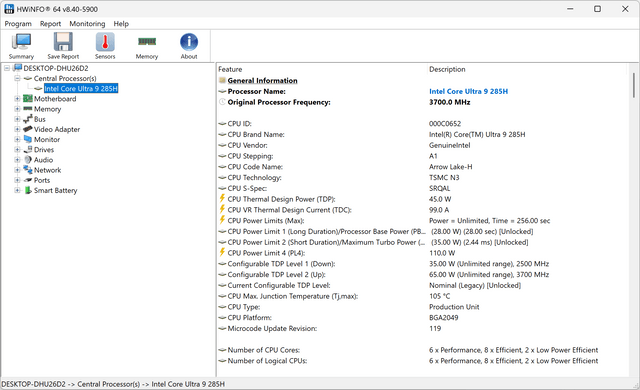The image size is (640, 390).
Task: Select the Video Adapter tree item label
Action: 57,129
